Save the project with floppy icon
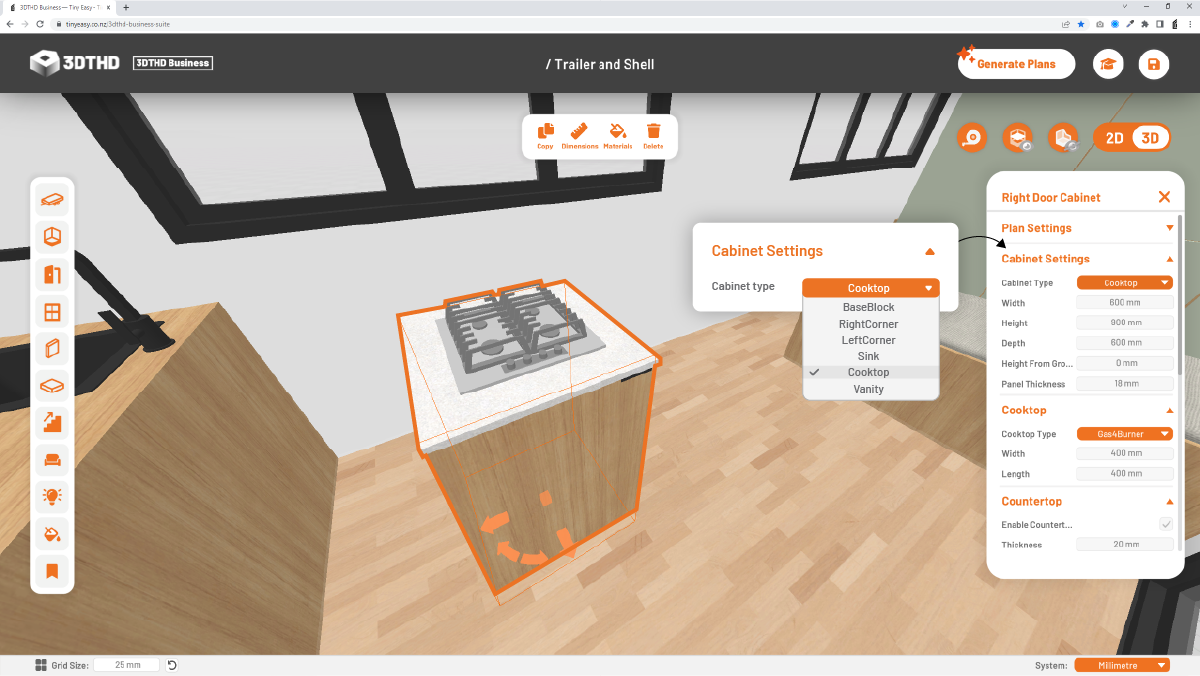The width and height of the screenshot is (1200, 676). pos(1154,64)
